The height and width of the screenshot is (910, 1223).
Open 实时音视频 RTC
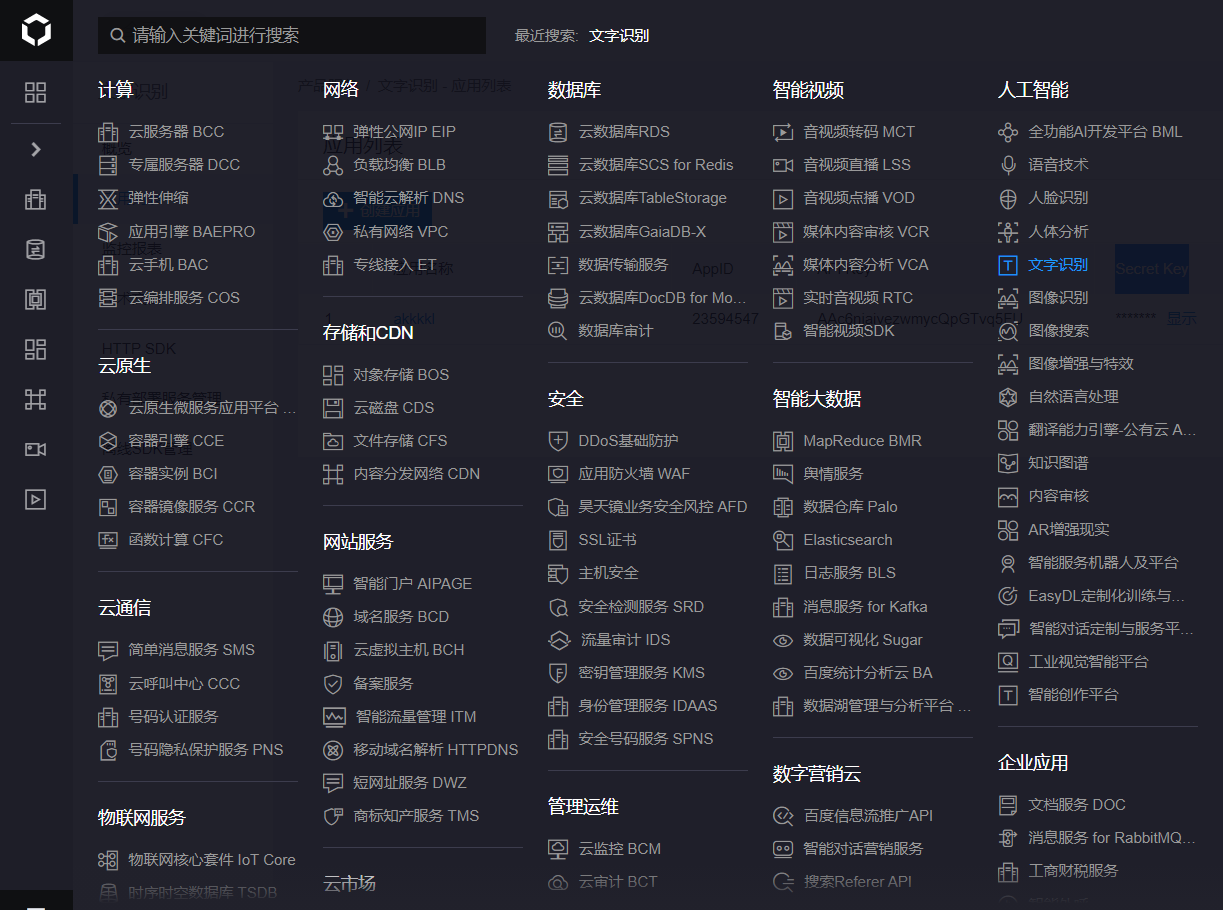858,298
